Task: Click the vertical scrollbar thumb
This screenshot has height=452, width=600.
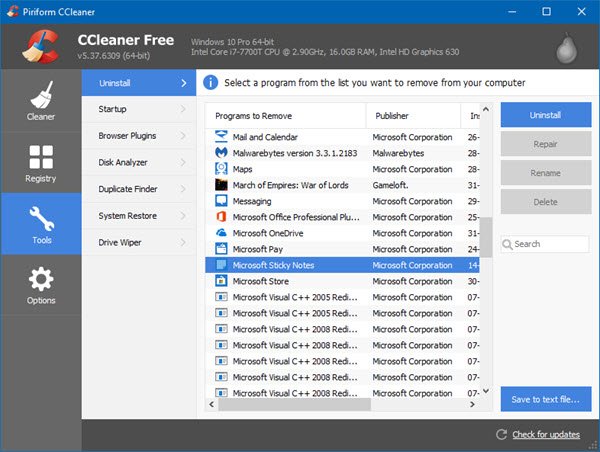Action: 486,237
